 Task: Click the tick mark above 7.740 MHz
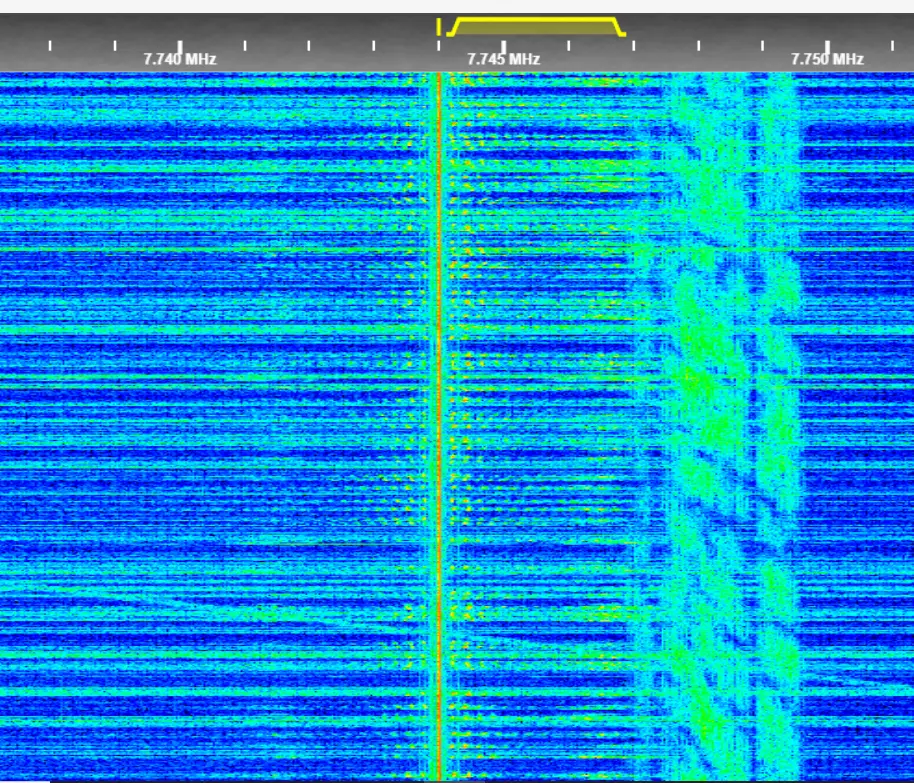click(180, 45)
